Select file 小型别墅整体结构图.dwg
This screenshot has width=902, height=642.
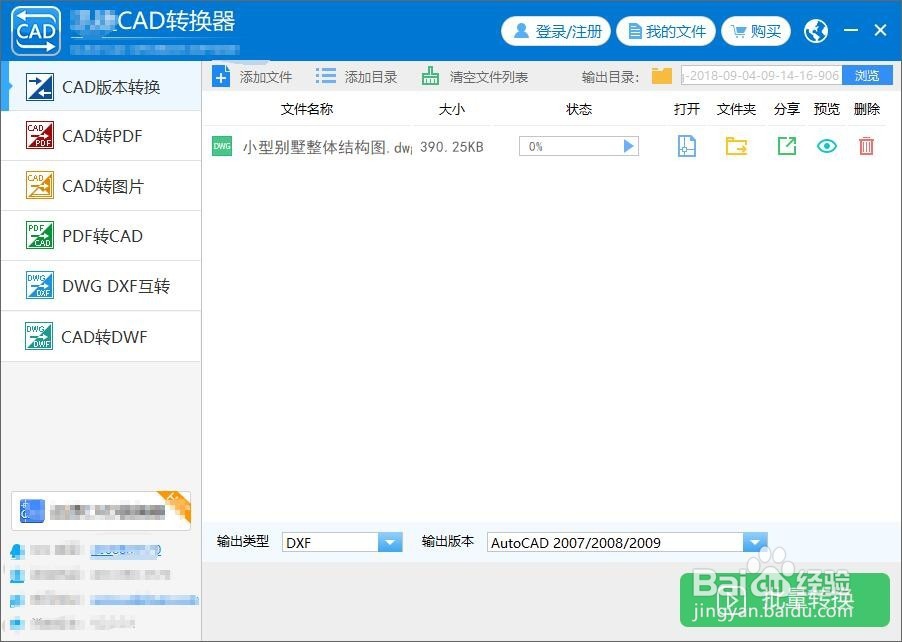pos(327,147)
